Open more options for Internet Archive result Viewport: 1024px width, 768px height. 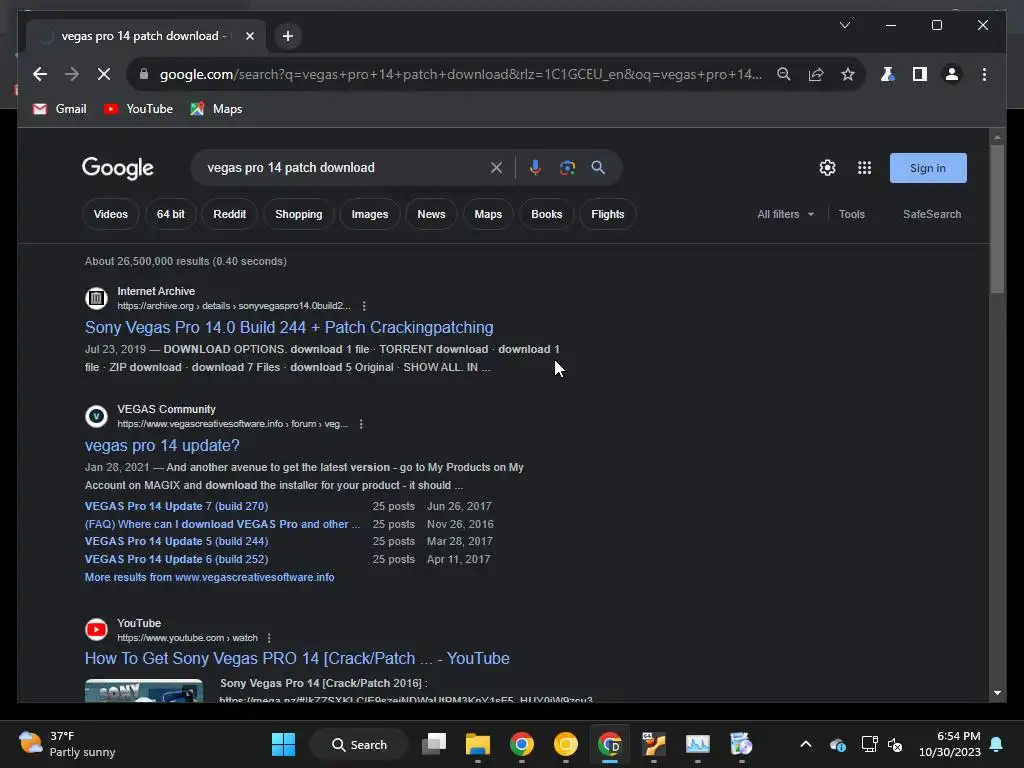click(364, 306)
